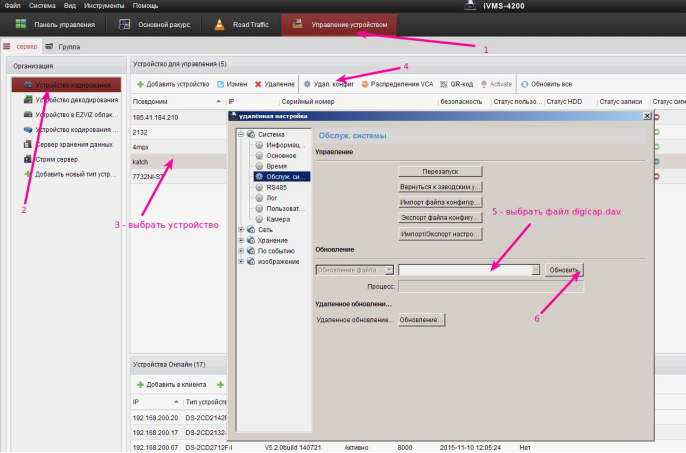The image size is (686, 453).
Task: Collapse the Система tree node
Action: click(240, 134)
